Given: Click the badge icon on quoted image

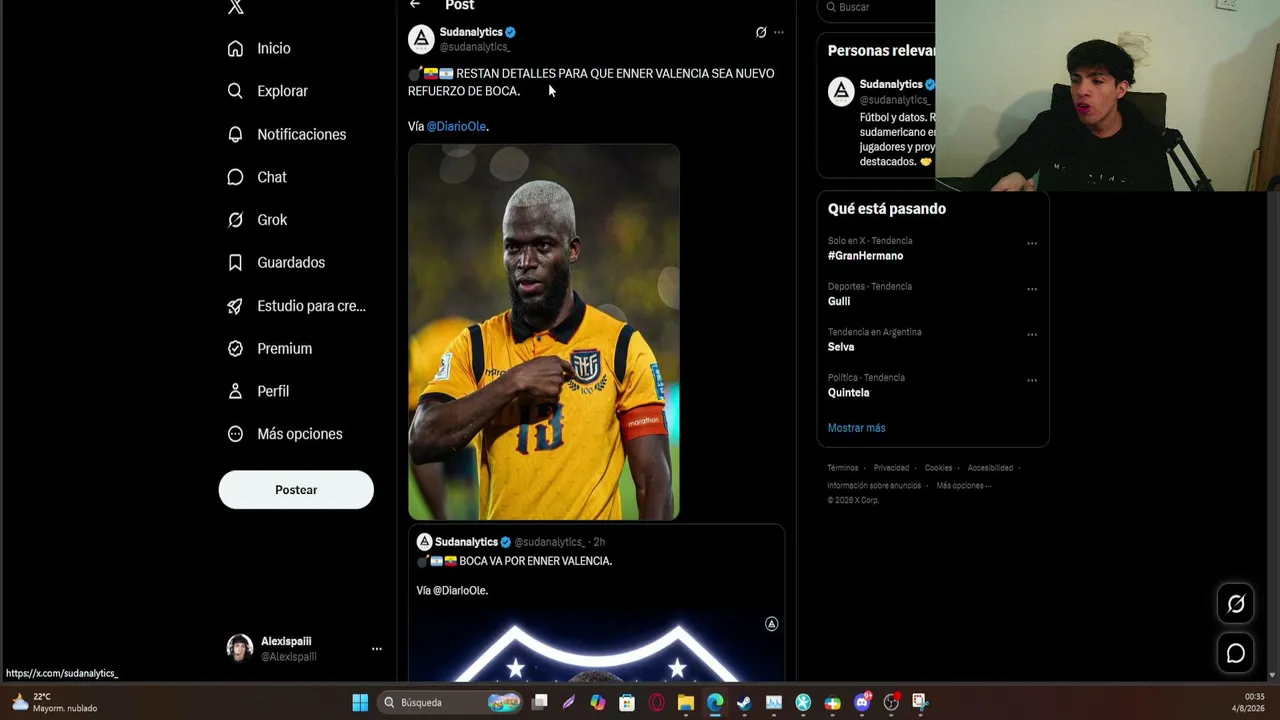Looking at the screenshot, I should 771,624.
